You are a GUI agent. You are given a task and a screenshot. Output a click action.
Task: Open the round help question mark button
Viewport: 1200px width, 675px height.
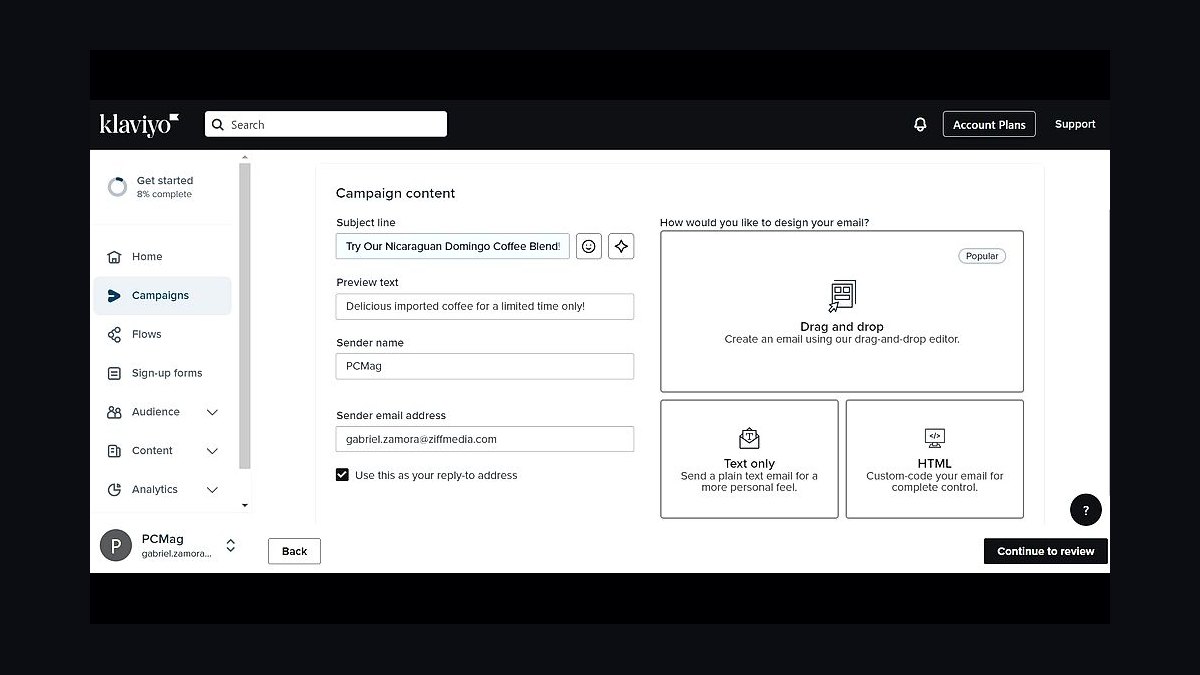coord(1085,509)
